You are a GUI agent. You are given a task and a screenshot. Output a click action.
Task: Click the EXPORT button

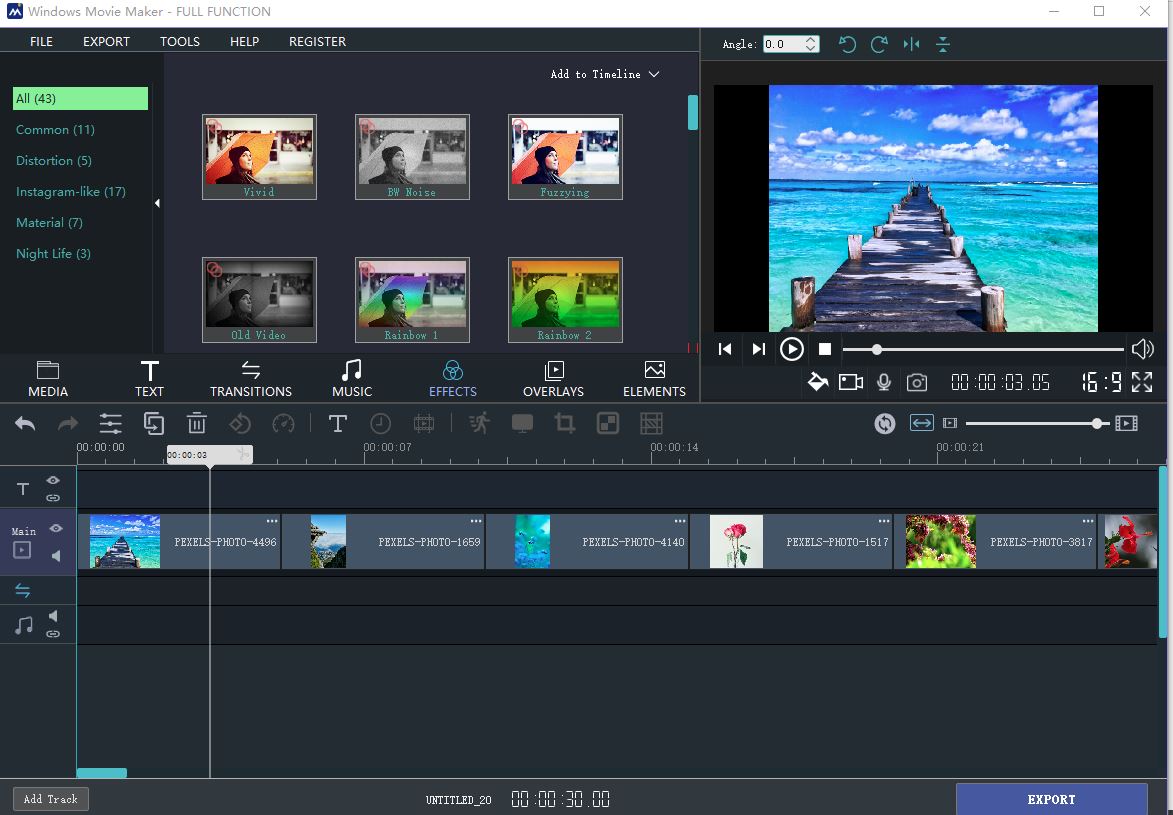tap(1051, 799)
